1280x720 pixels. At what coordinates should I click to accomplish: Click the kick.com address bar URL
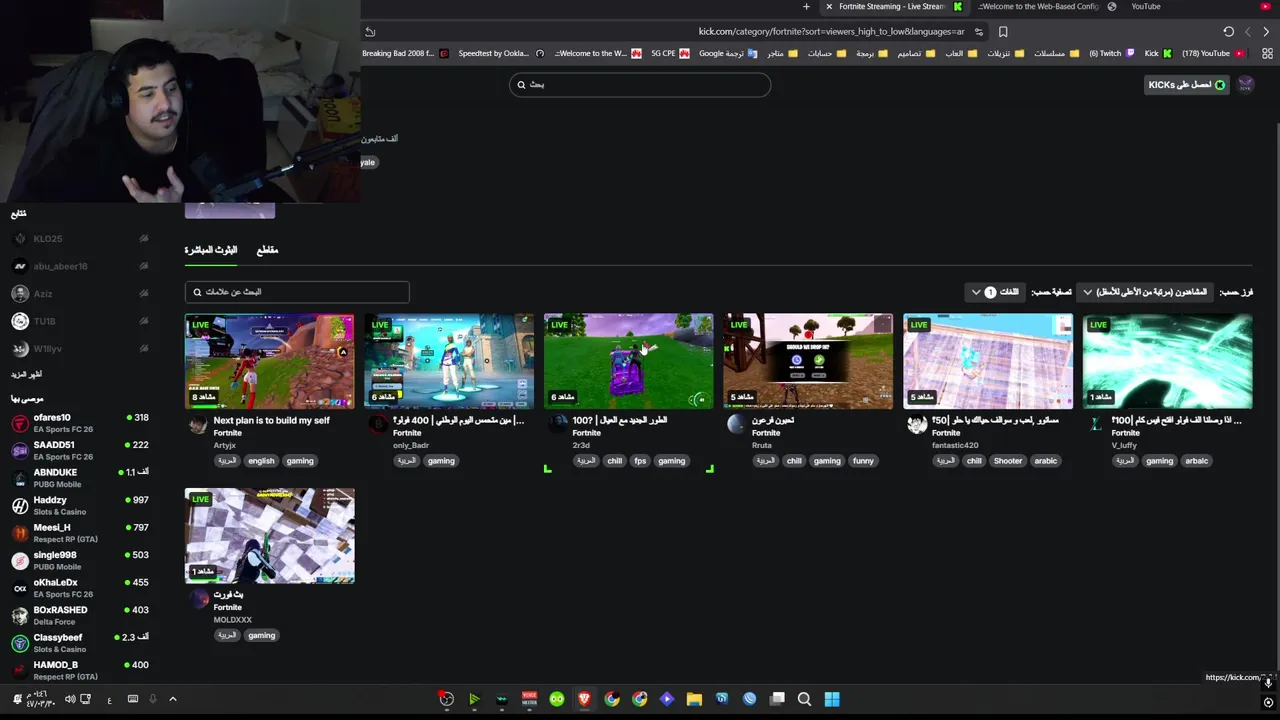pyautogui.click(x=831, y=32)
